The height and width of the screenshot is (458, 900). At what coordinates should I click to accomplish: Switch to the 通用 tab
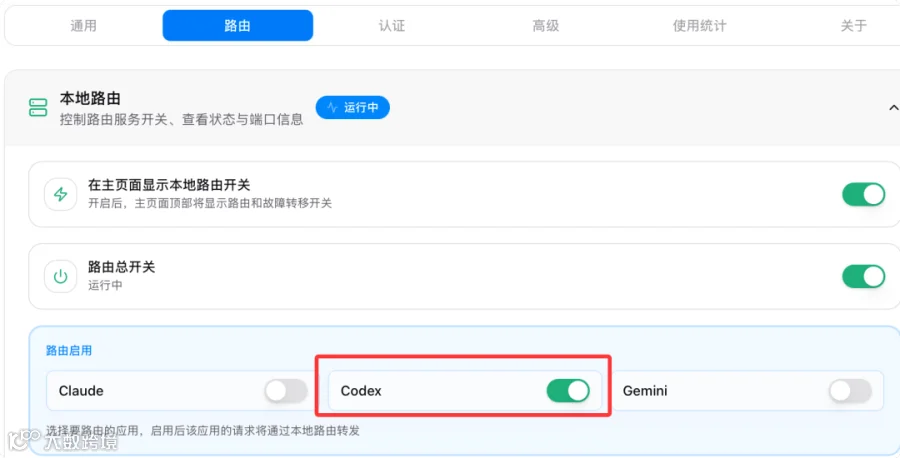tap(83, 26)
